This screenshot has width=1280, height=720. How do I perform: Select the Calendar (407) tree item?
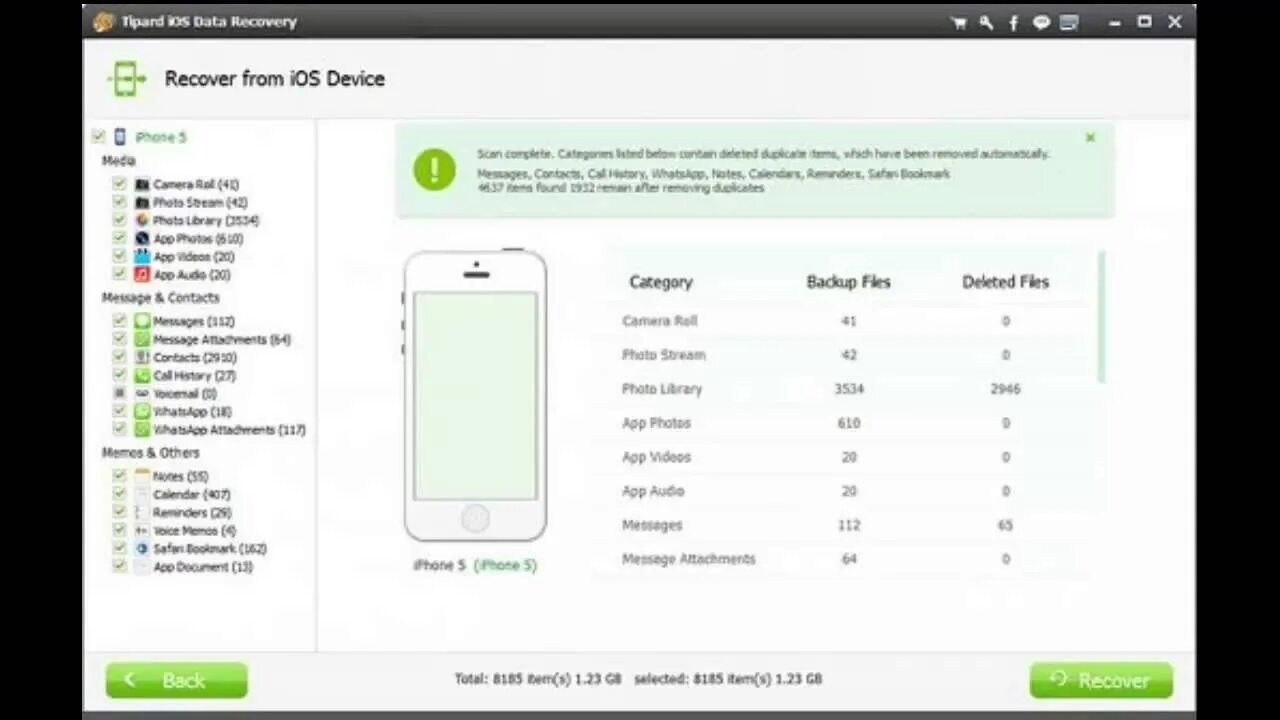(x=192, y=495)
